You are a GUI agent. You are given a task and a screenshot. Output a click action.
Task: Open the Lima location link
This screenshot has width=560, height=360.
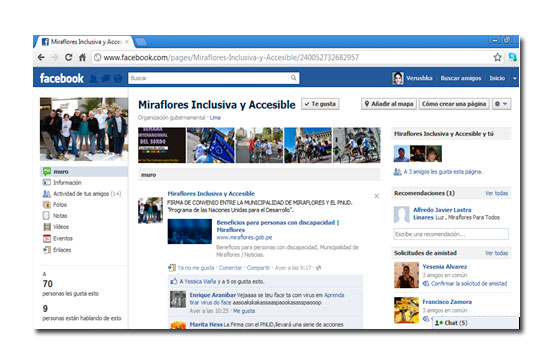[x=215, y=118]
